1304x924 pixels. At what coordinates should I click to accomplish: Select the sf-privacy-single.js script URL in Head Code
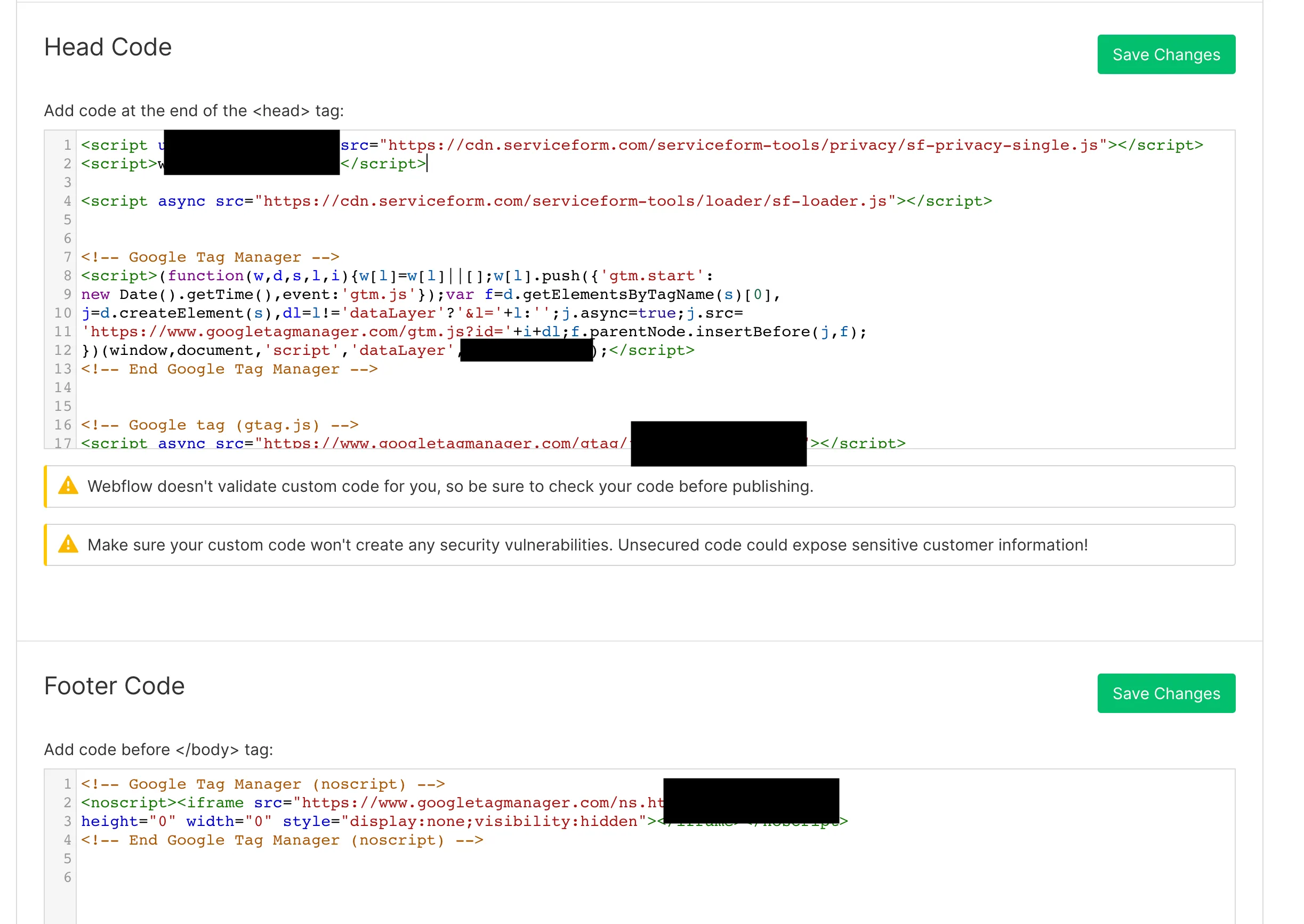744,145
